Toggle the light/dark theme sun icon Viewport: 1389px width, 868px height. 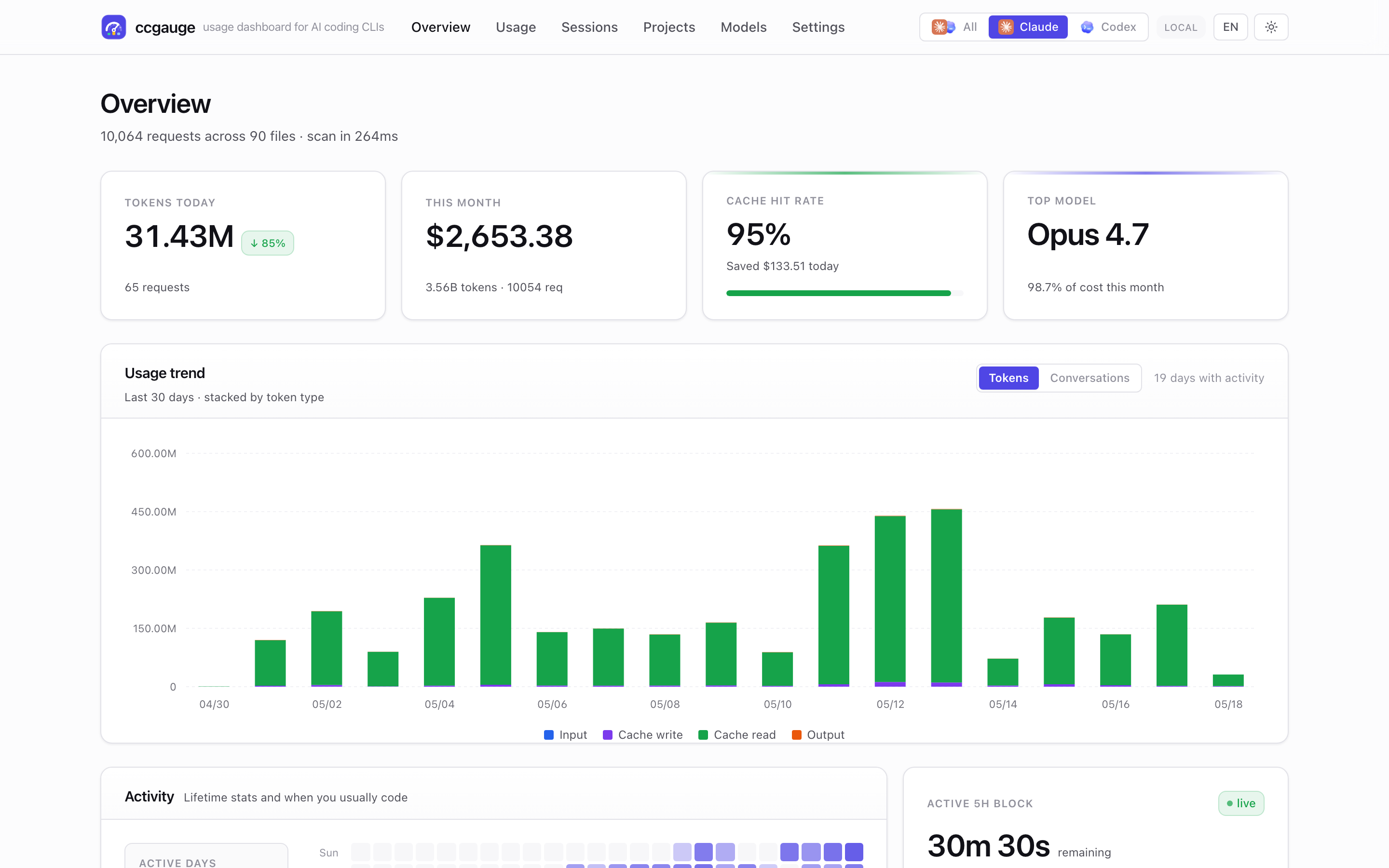[1271, 27]
